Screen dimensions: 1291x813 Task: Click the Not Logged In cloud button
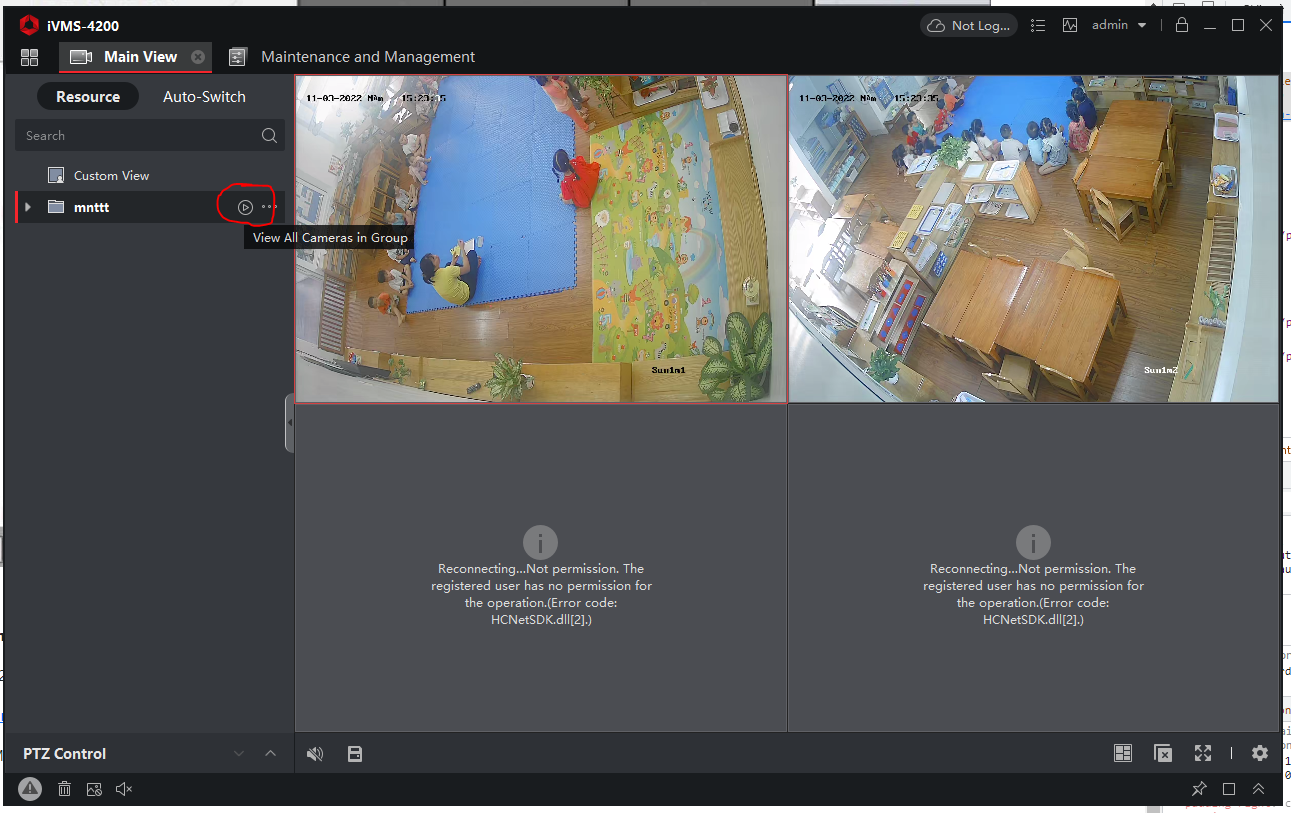click(x=969, y=25)
